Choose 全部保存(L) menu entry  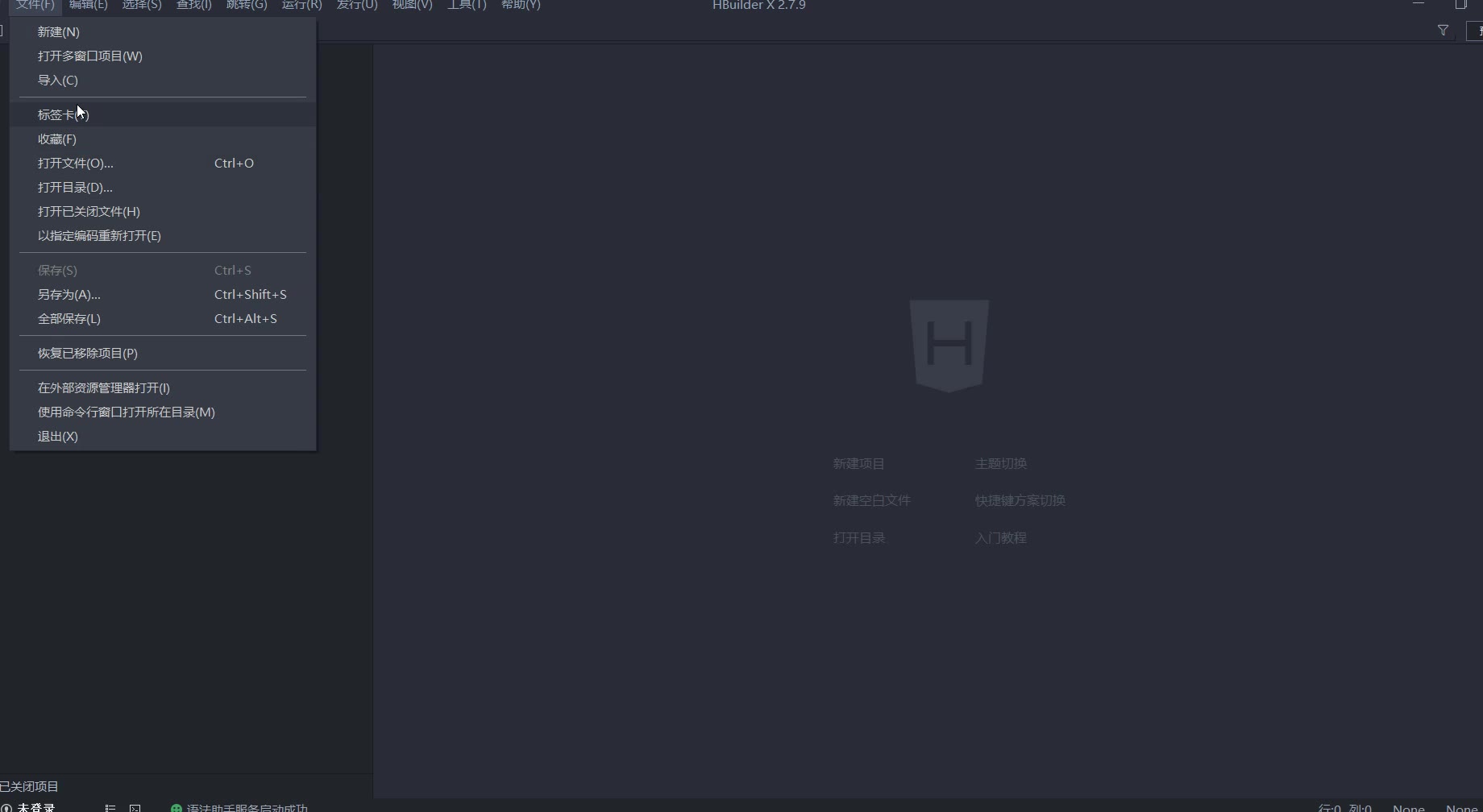click(x=163, y=319)
